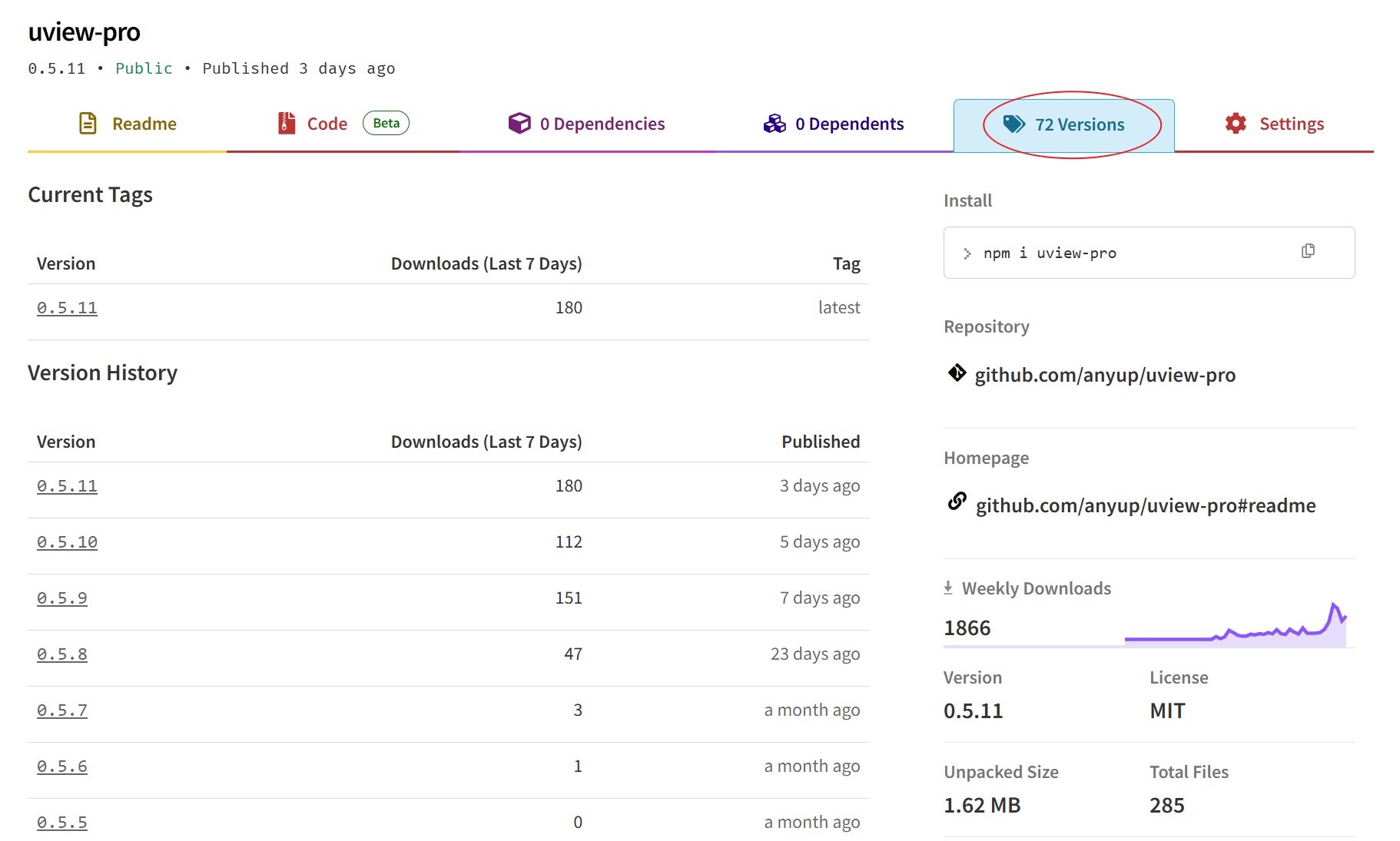Open version 0.5.11 under Current Tags
This screenshot has height=841, width=1400.
[67, 308]
